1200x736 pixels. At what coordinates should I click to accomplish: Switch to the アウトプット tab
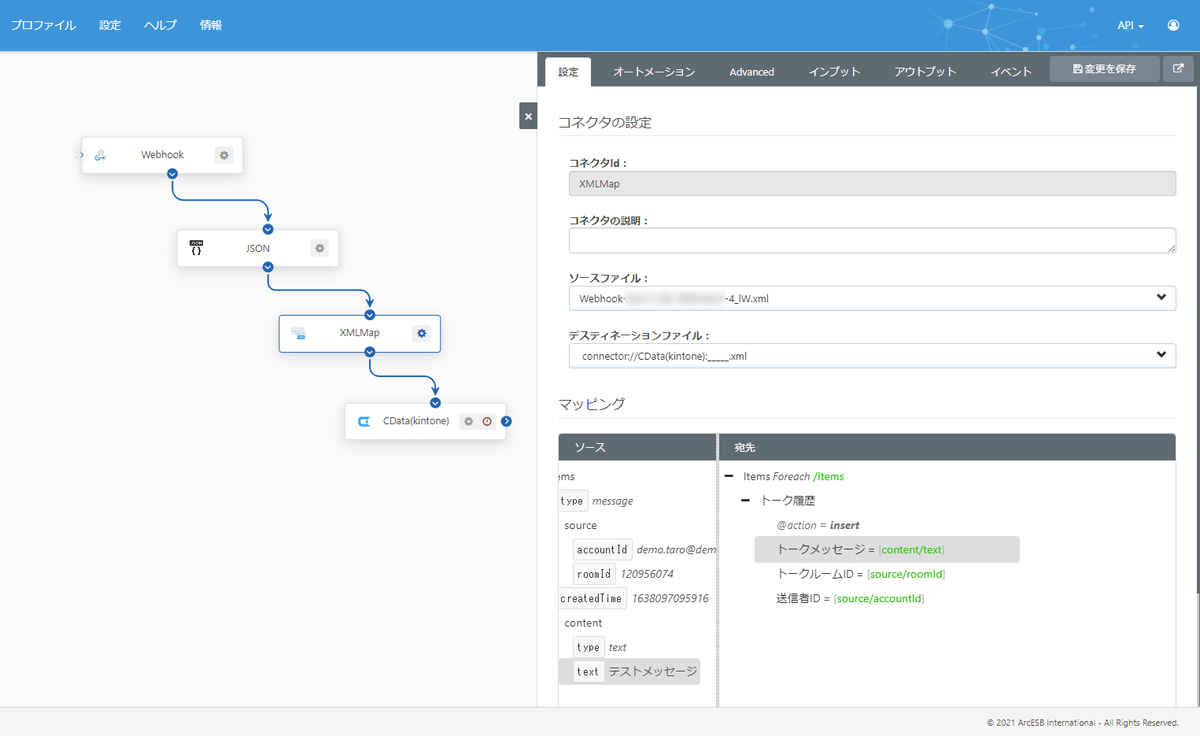[925, 72]
